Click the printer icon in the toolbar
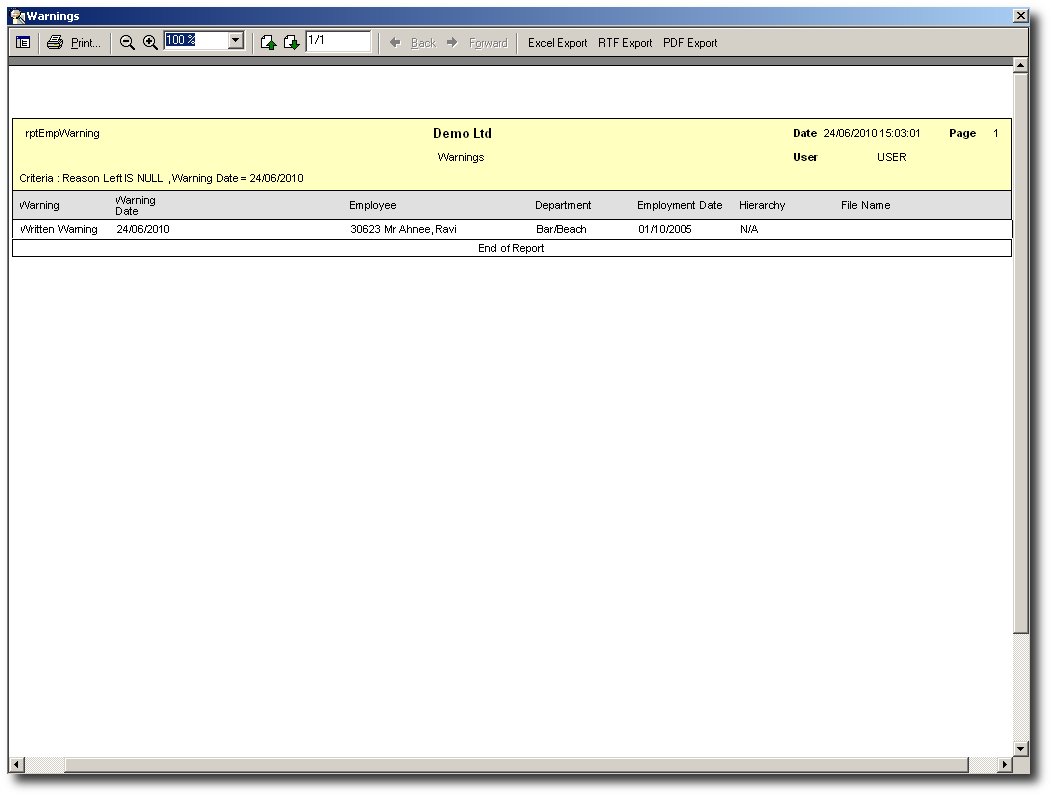1053x797 pixels. click(x=55, y=43)
